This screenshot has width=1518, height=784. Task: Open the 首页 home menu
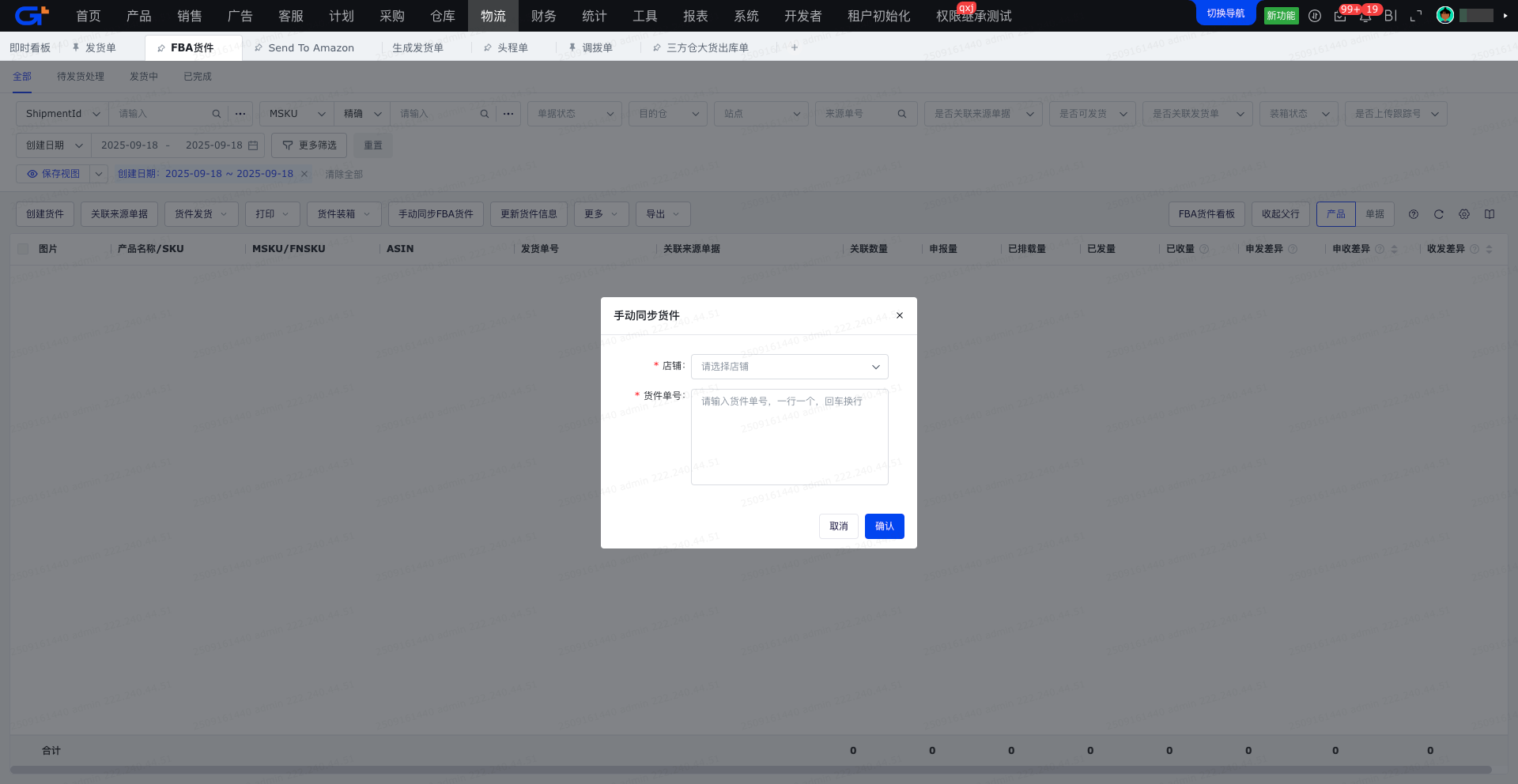click(x=89, y=16)
